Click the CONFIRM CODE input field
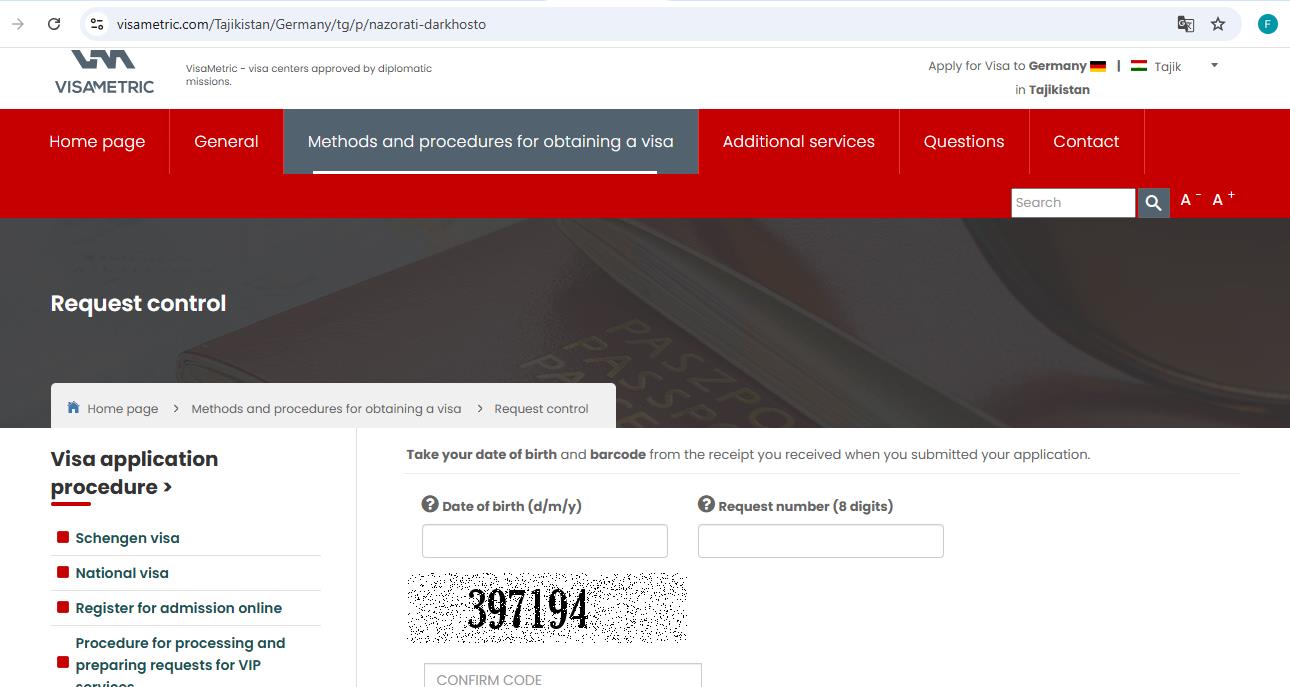1290x687 pixels. tap(562, 676)
